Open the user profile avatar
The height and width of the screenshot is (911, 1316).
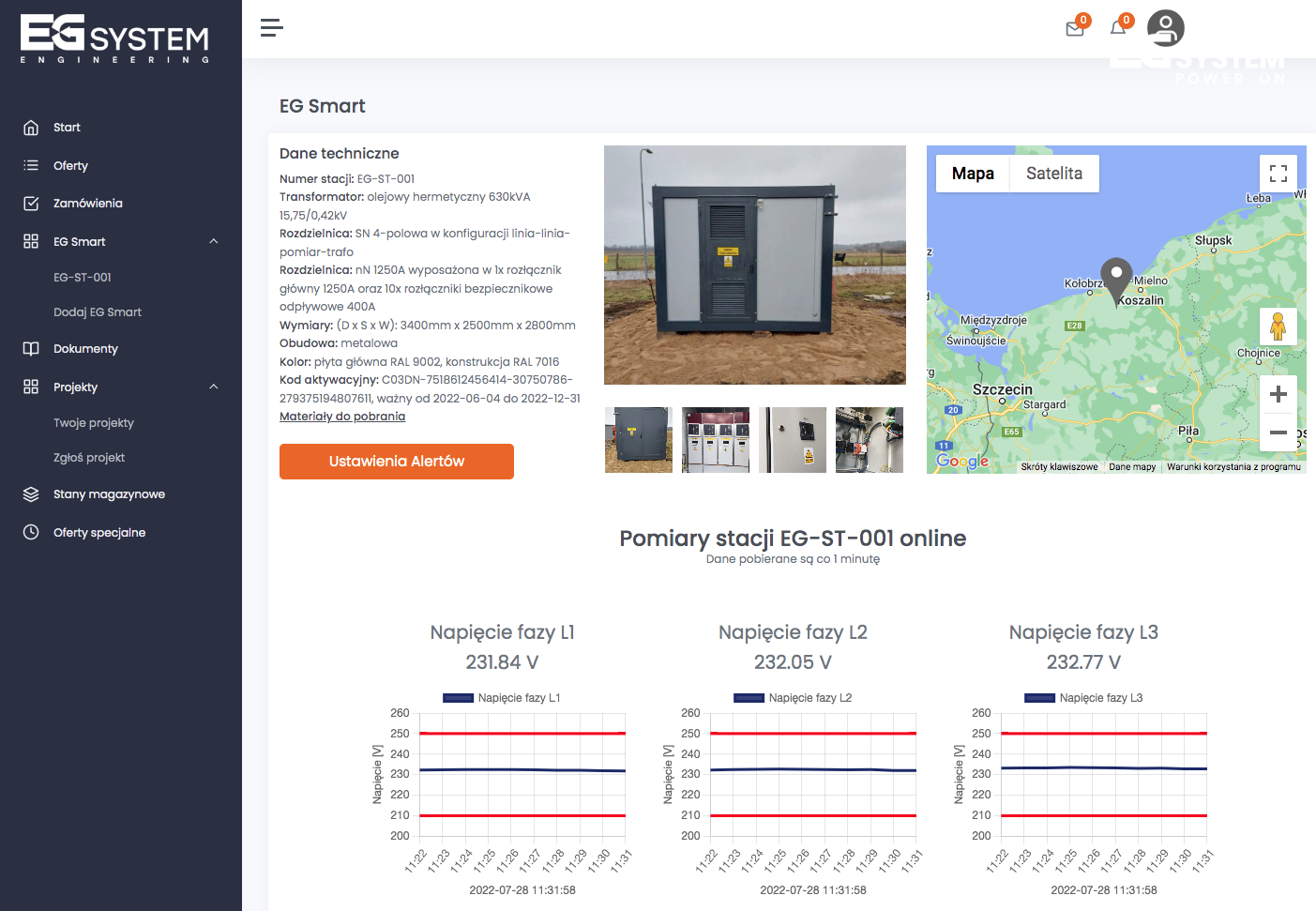pos(1165,28)
